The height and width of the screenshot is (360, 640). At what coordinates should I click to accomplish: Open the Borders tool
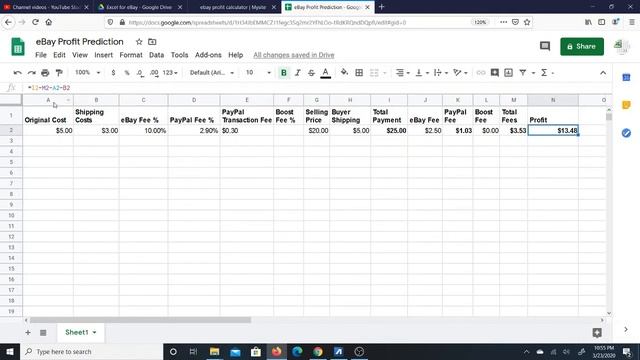click(x=359, y=73)
